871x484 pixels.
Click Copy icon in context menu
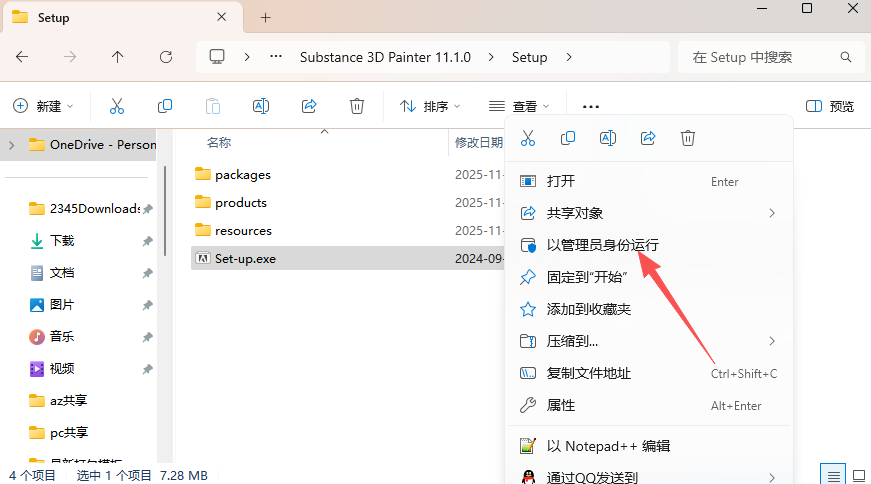click(x=568, y=138)
